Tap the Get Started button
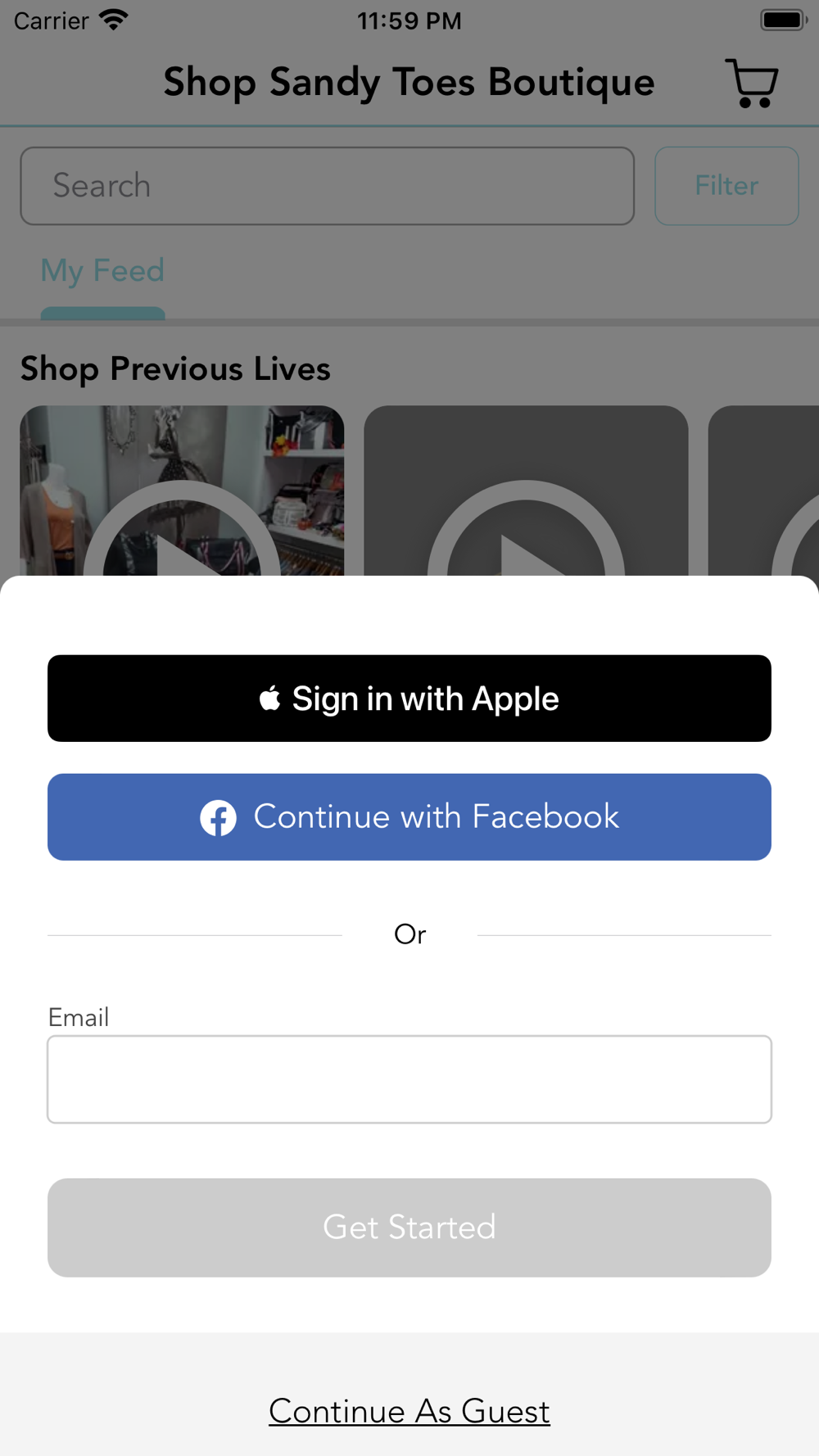 [409, 1228]
